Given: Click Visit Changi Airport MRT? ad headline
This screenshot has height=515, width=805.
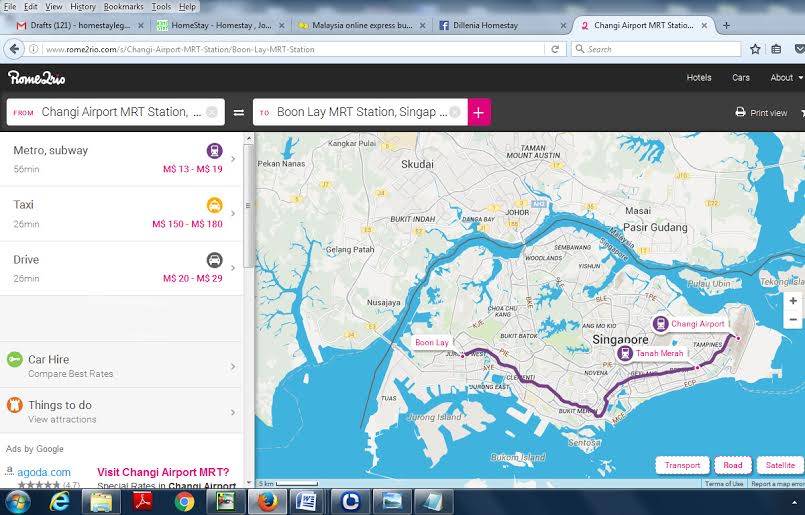Looking at the screenshot, I should [163, 472].
